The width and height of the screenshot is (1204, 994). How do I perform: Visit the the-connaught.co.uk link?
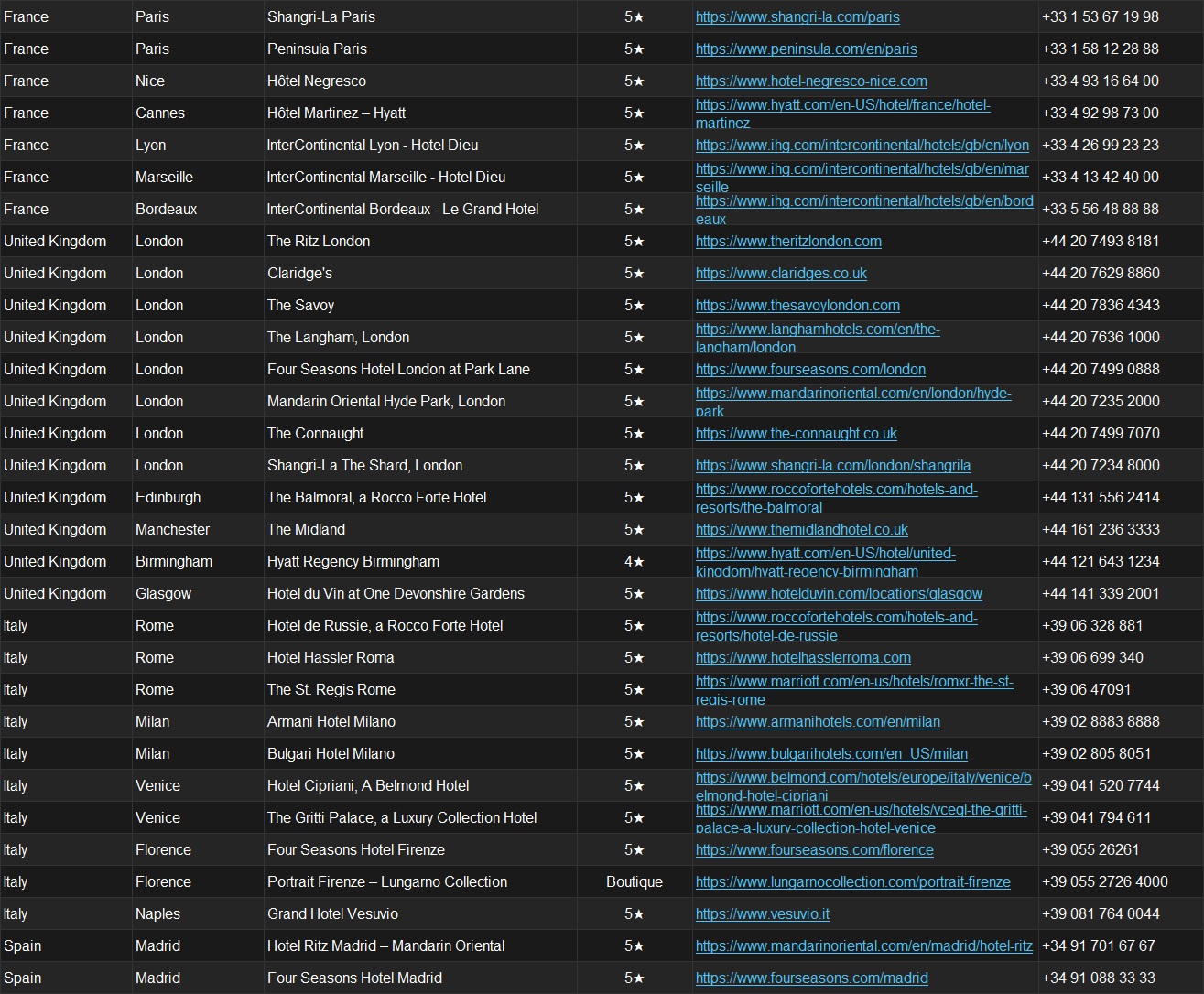click(x=796, y=433)
